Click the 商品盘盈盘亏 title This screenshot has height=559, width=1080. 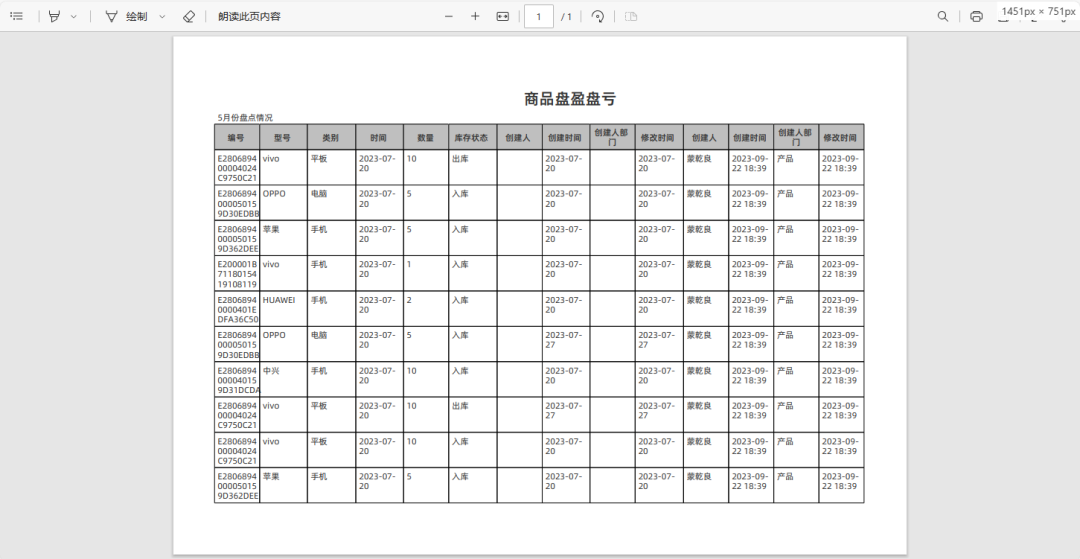pyautogui.click(x=570, y=99)
